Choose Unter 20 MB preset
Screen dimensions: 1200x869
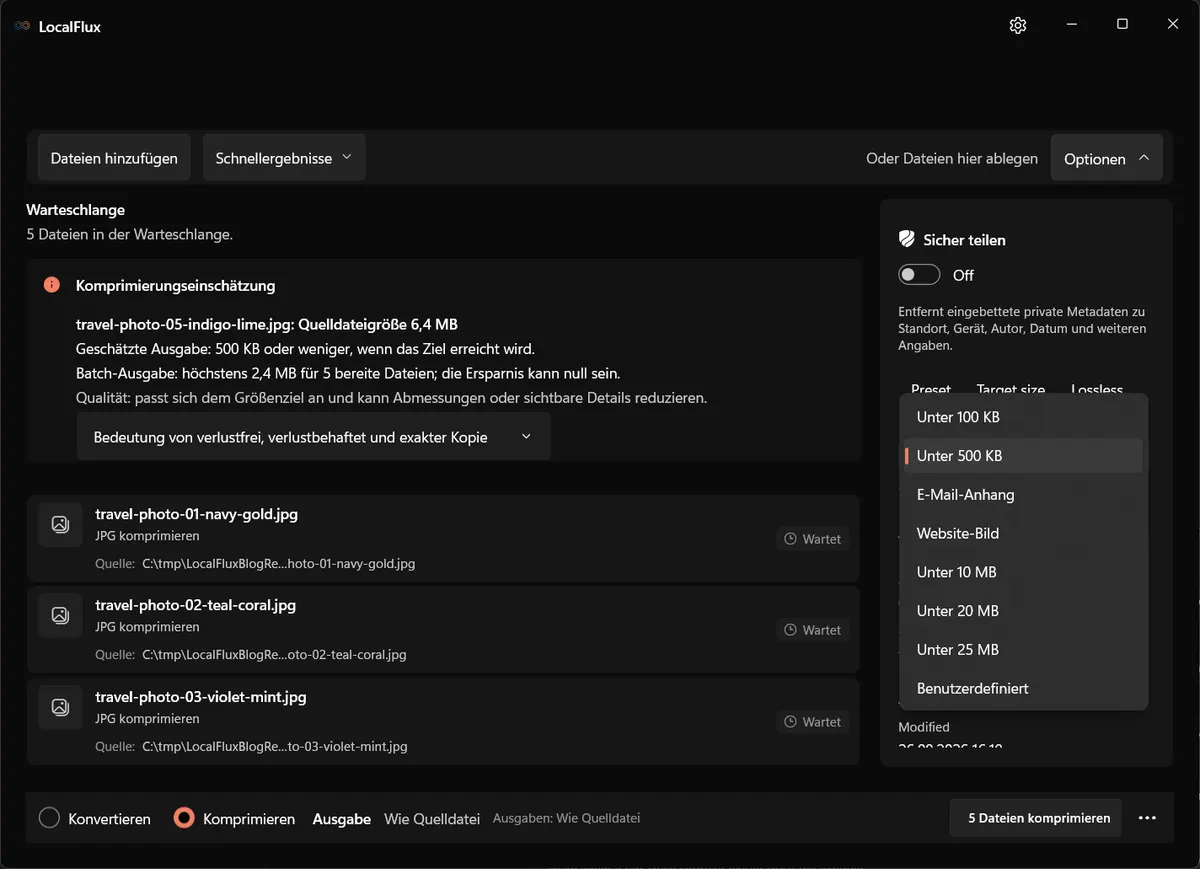tap(1023, 611)
